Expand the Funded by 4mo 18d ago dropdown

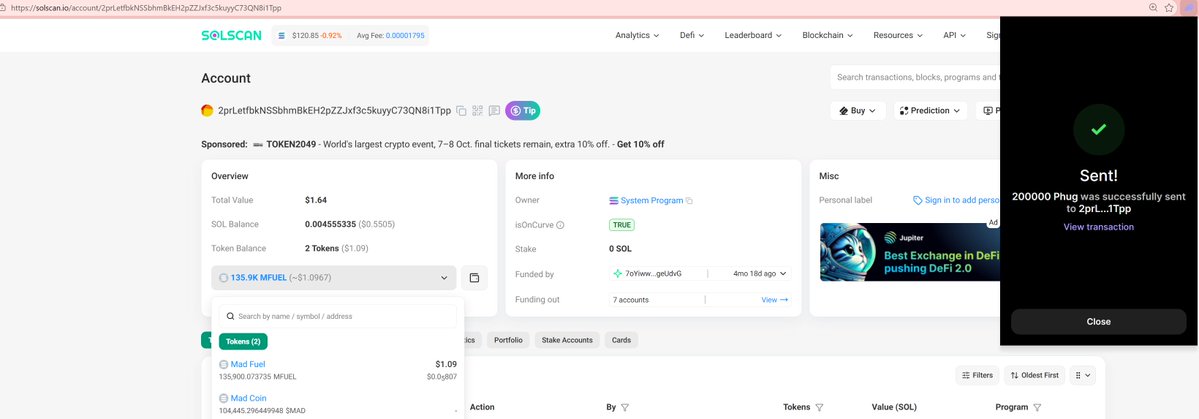click(760, 274)
